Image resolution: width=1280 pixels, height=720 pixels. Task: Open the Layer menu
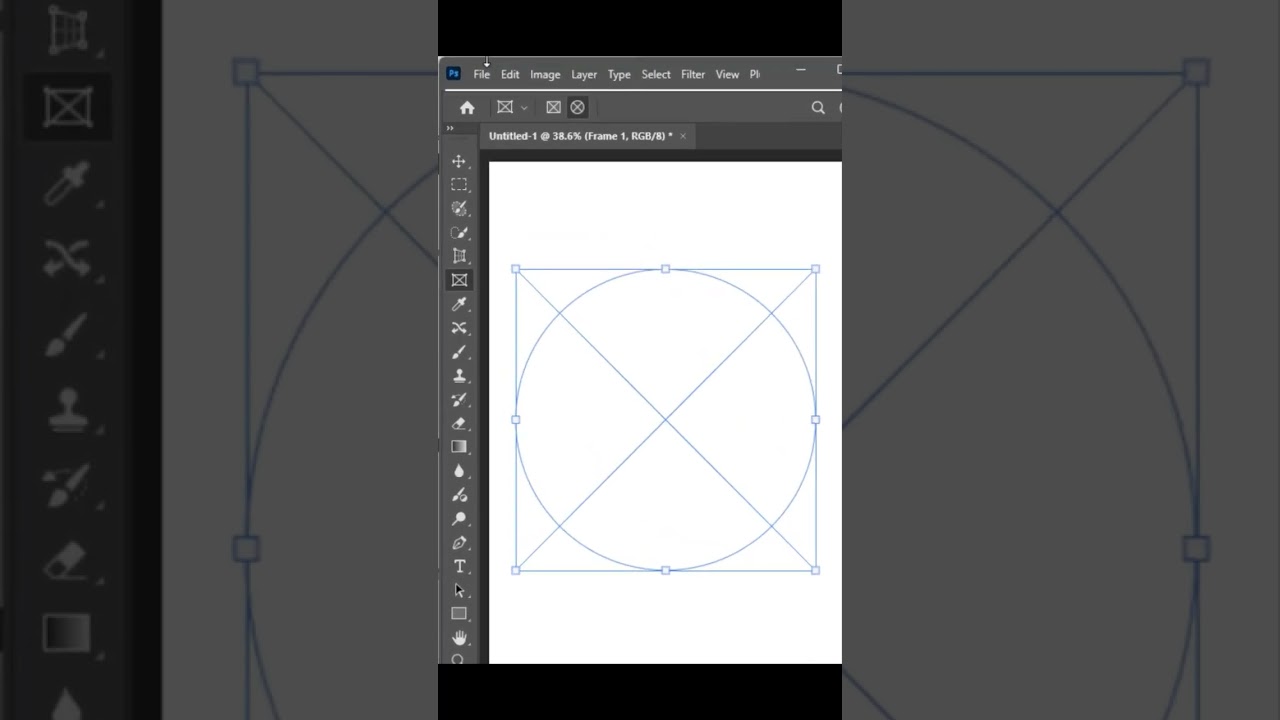[584, 74]
